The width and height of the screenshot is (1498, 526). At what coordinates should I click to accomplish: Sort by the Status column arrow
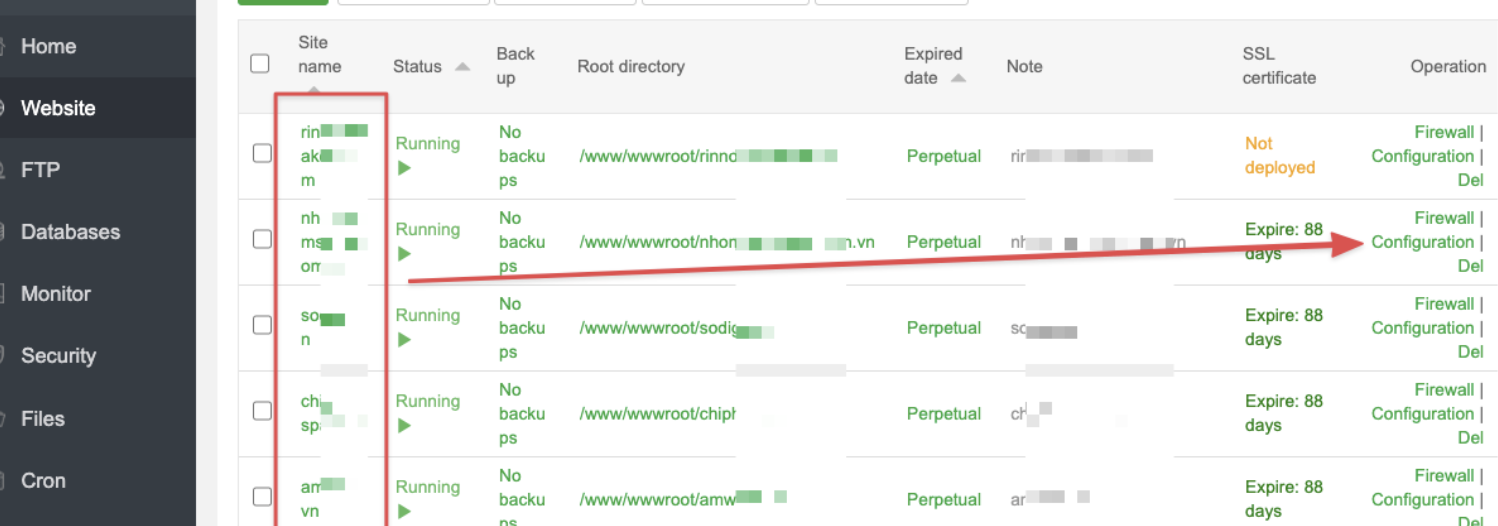[462, 67]
